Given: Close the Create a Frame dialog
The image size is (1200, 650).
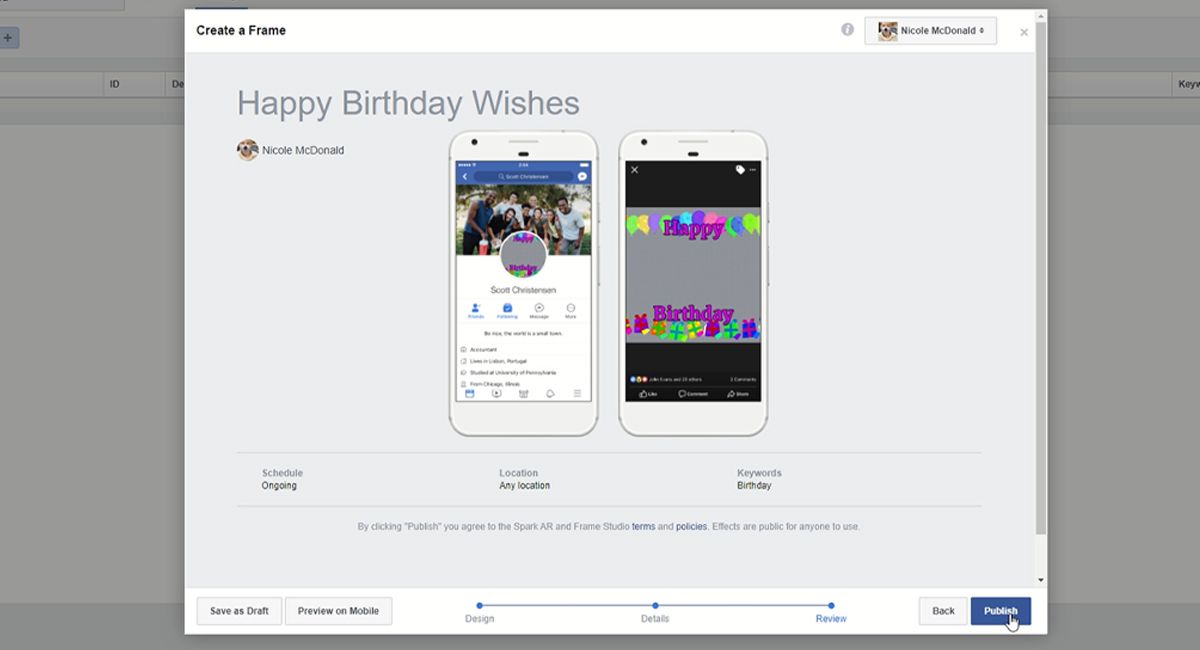Looking at the screenshot, I should coord(1024,33).
